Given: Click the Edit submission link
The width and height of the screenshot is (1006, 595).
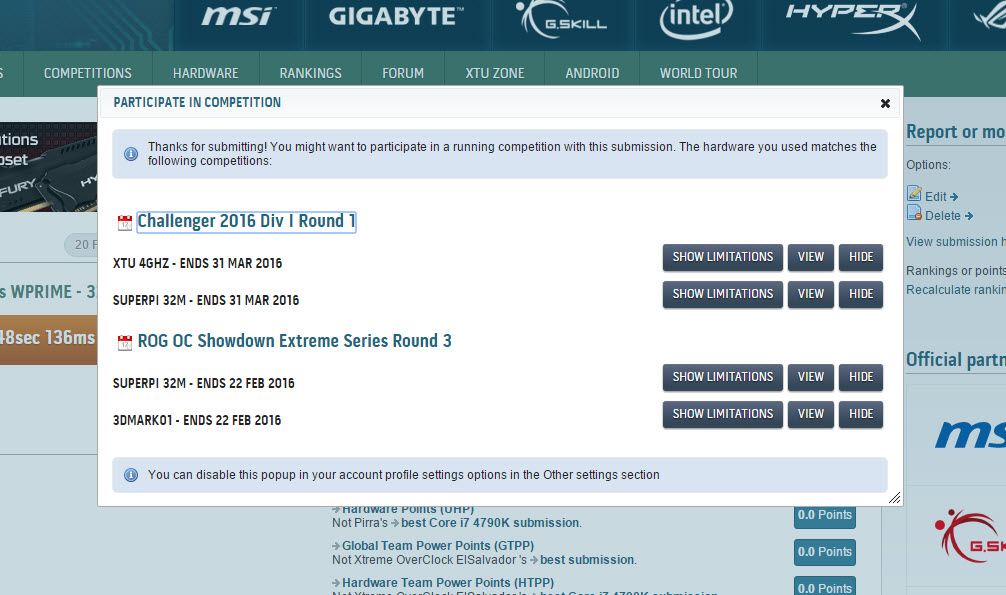Looking at the screenshot, I should coord(941,196).
